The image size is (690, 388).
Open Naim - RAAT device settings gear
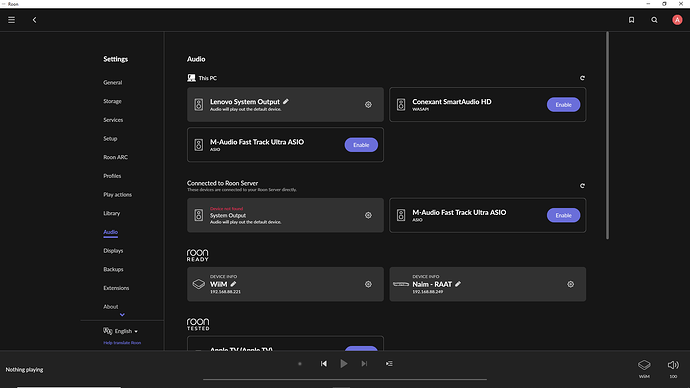coord(571,284)
